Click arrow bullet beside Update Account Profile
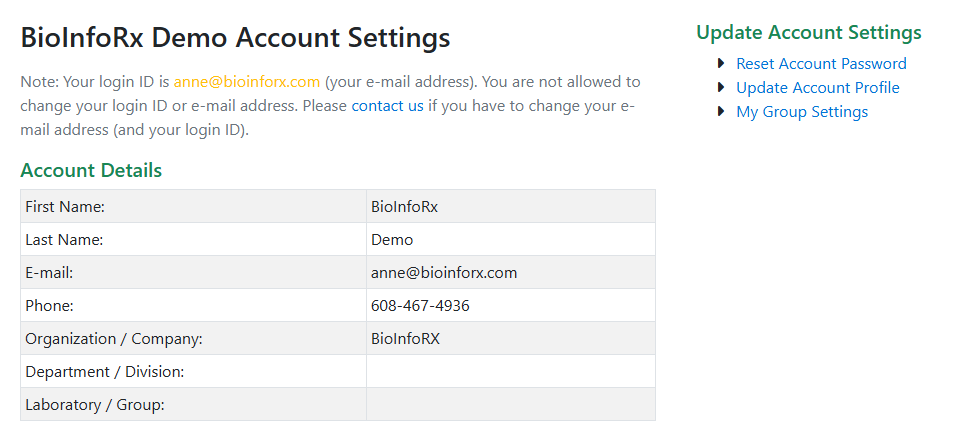The image size is (967, 438). (722, 88)
